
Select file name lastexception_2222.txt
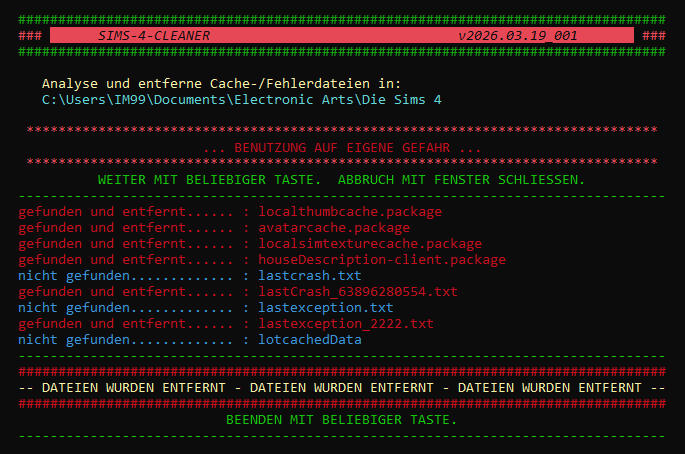coord(346,324)
